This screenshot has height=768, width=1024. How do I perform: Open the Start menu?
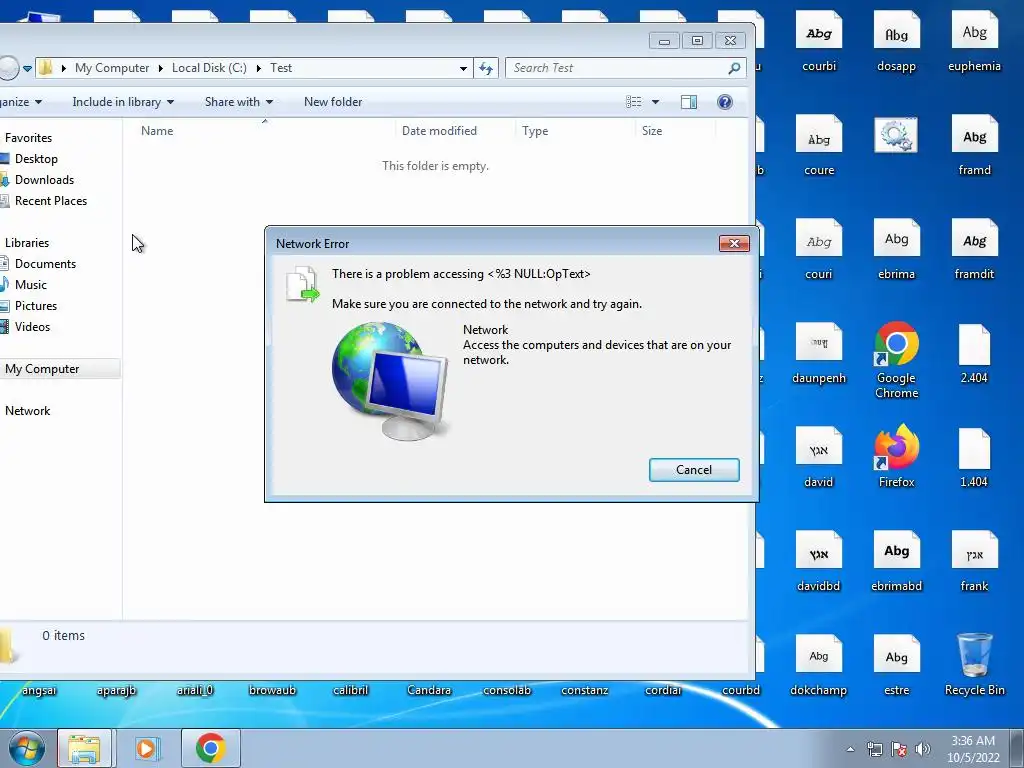pyautogui.click(x=26, y=748)
